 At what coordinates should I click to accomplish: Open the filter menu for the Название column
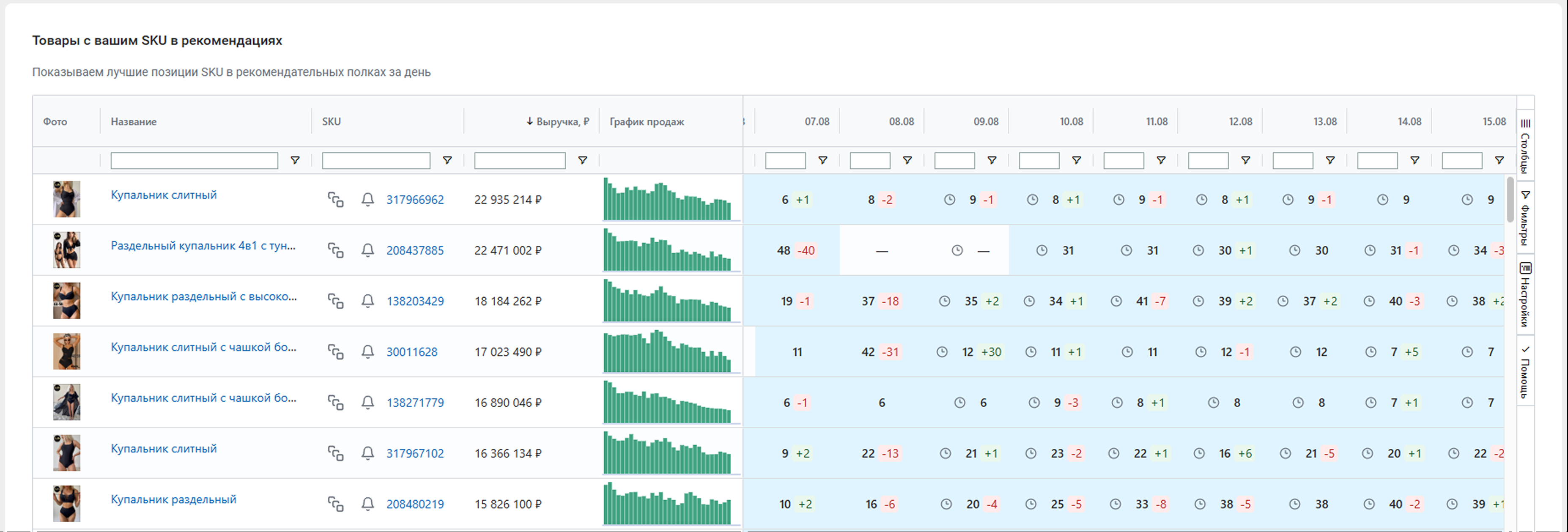(295, 161)
